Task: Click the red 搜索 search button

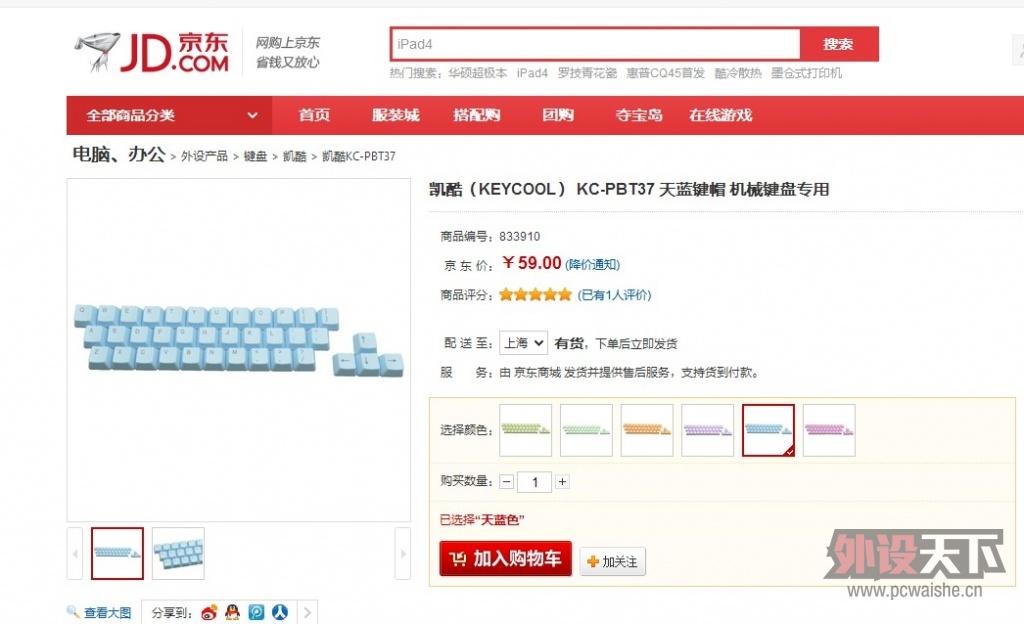Action: point(839,44)
